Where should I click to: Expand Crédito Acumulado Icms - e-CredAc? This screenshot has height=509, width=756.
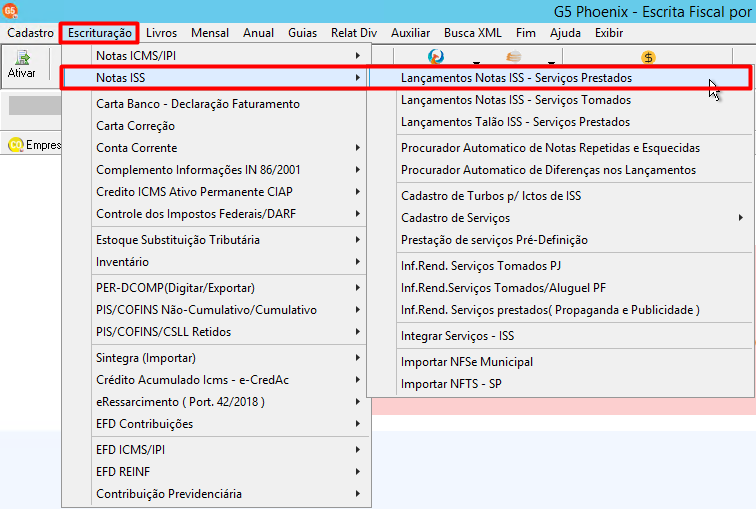(x=215, y=380)
